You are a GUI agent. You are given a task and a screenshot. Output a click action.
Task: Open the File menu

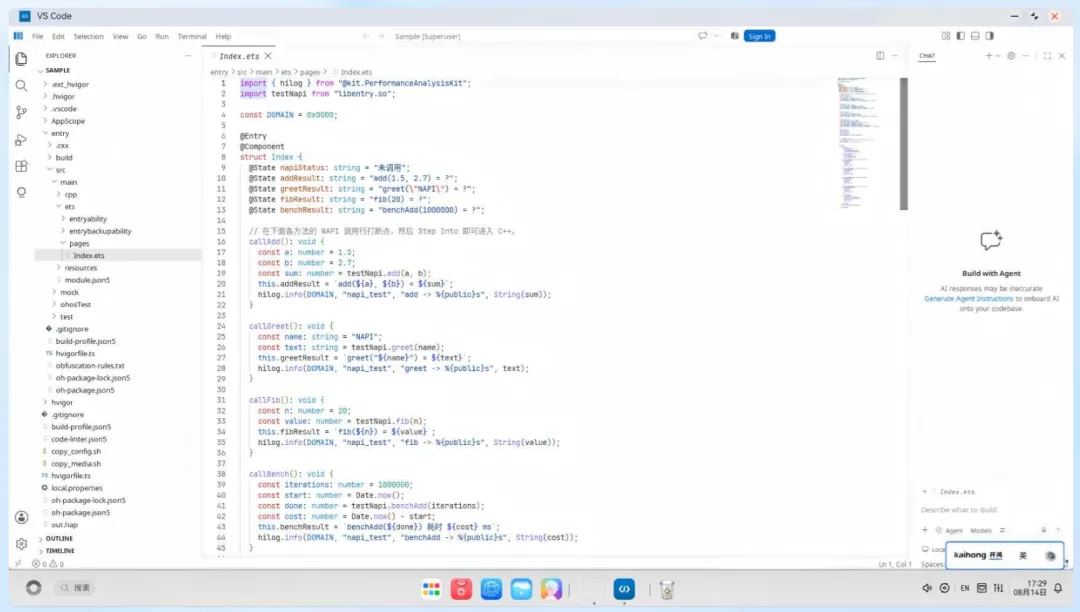[x=37, y=36]
